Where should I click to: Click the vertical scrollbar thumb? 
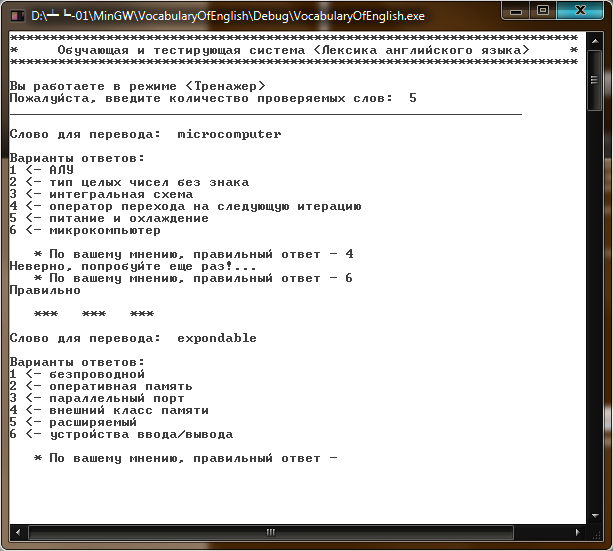595,80
